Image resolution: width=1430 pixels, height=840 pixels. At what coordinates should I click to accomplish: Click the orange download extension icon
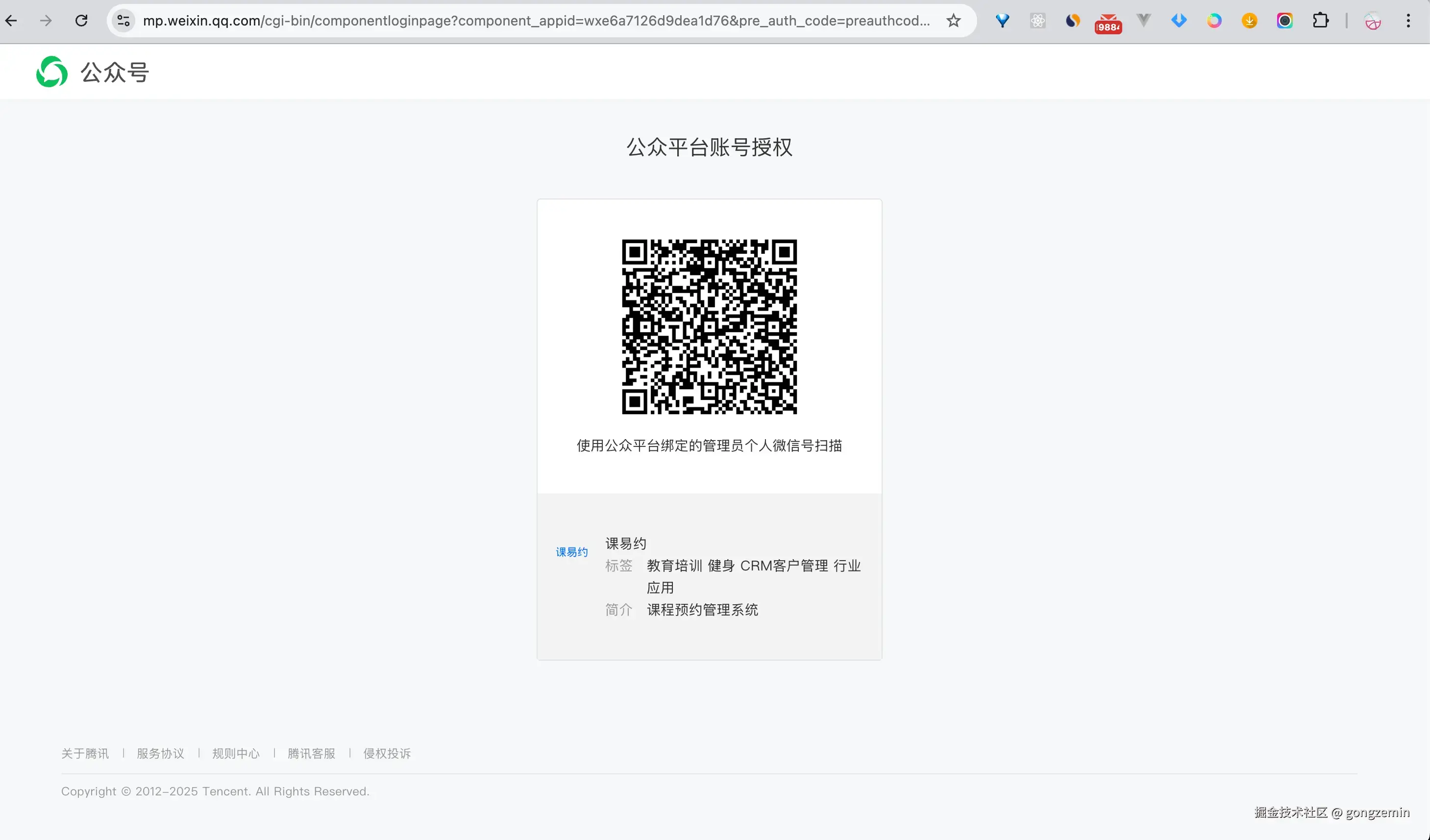click(1249, 21)
